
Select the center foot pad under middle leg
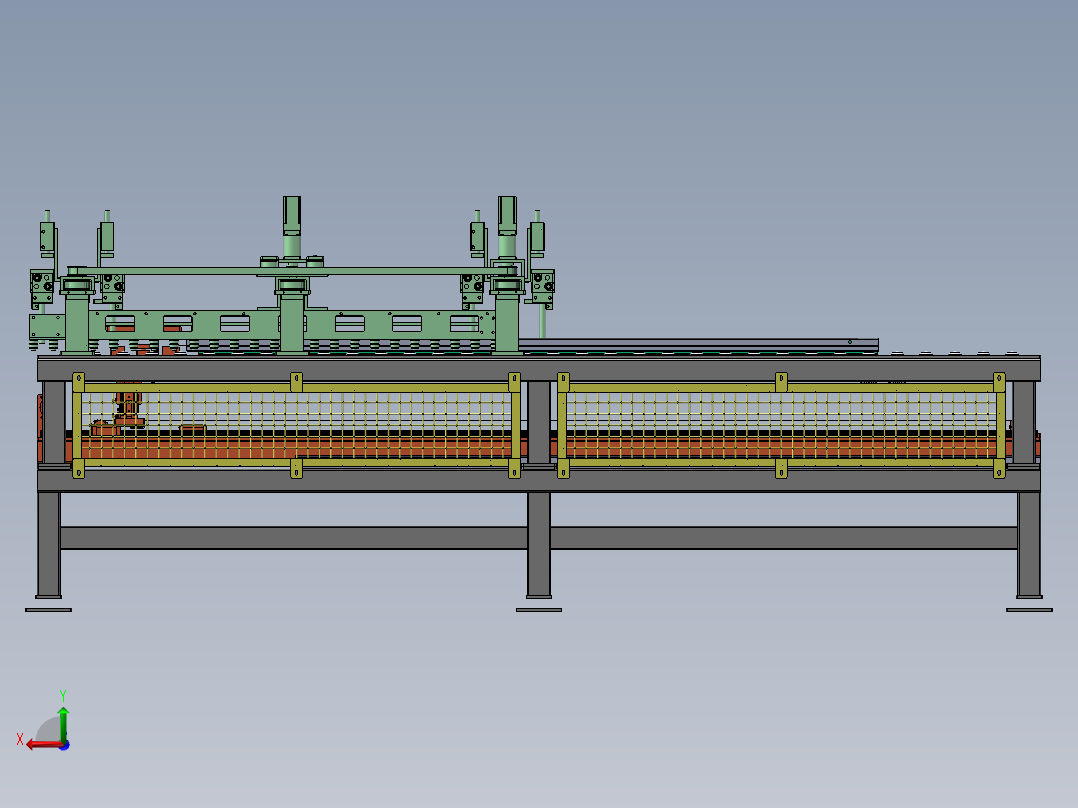[x=539, y=609]
